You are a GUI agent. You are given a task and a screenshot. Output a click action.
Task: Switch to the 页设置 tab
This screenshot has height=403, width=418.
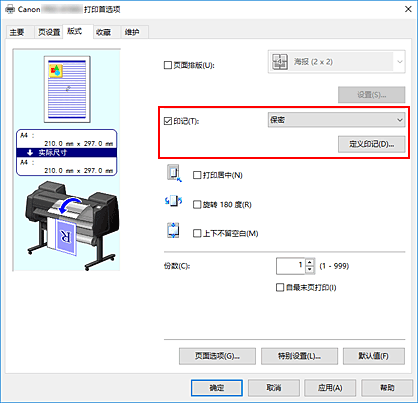pyautogui.click(x=49, y=32)
